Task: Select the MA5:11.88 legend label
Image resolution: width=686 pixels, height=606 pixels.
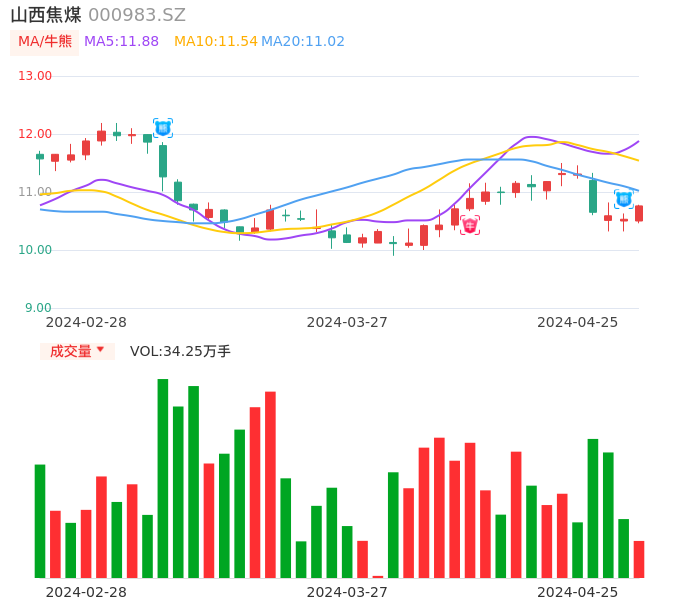Action: pos(121,42)
